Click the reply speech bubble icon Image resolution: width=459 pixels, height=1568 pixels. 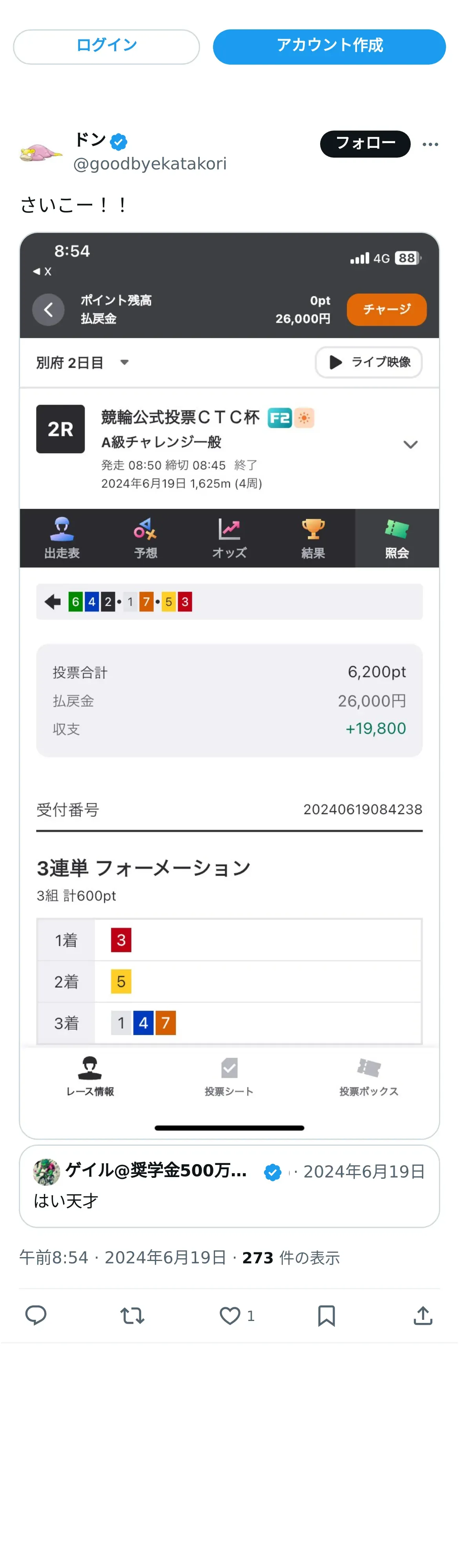tap(36, 1315)
